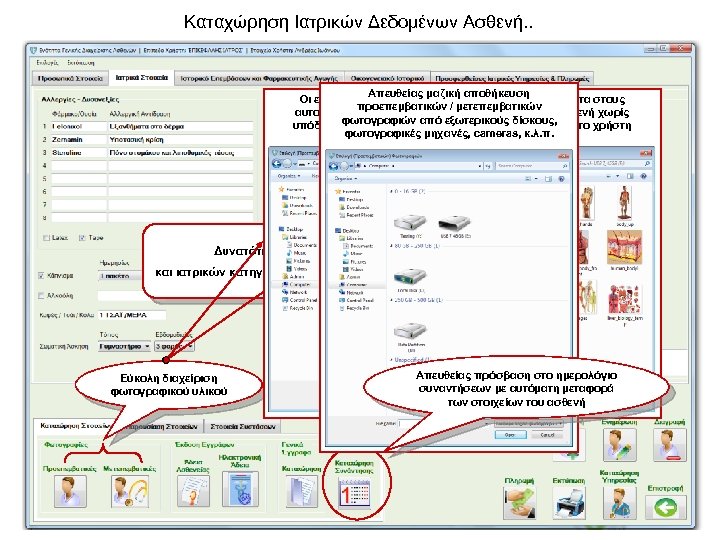Click the Πληρωμή payment icon
Viewport: 720px width, 540px height.
[x=519, y=501]
